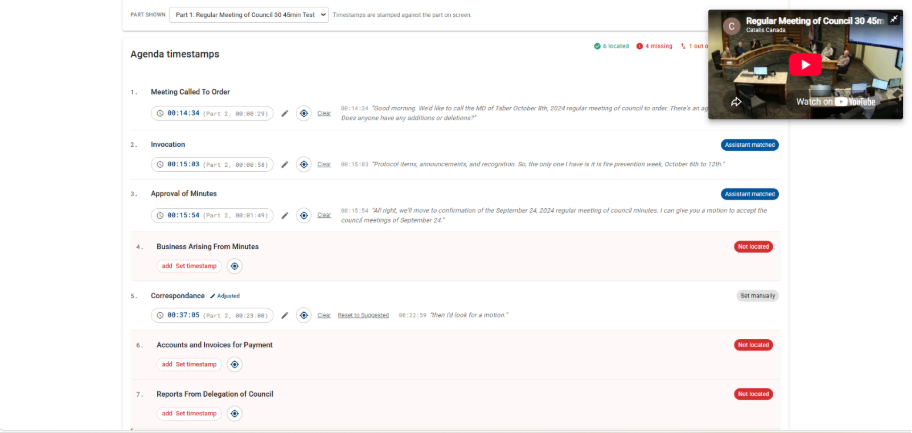
Task: Select the 00:15:03 timestamp field
Action: (212, 165)
